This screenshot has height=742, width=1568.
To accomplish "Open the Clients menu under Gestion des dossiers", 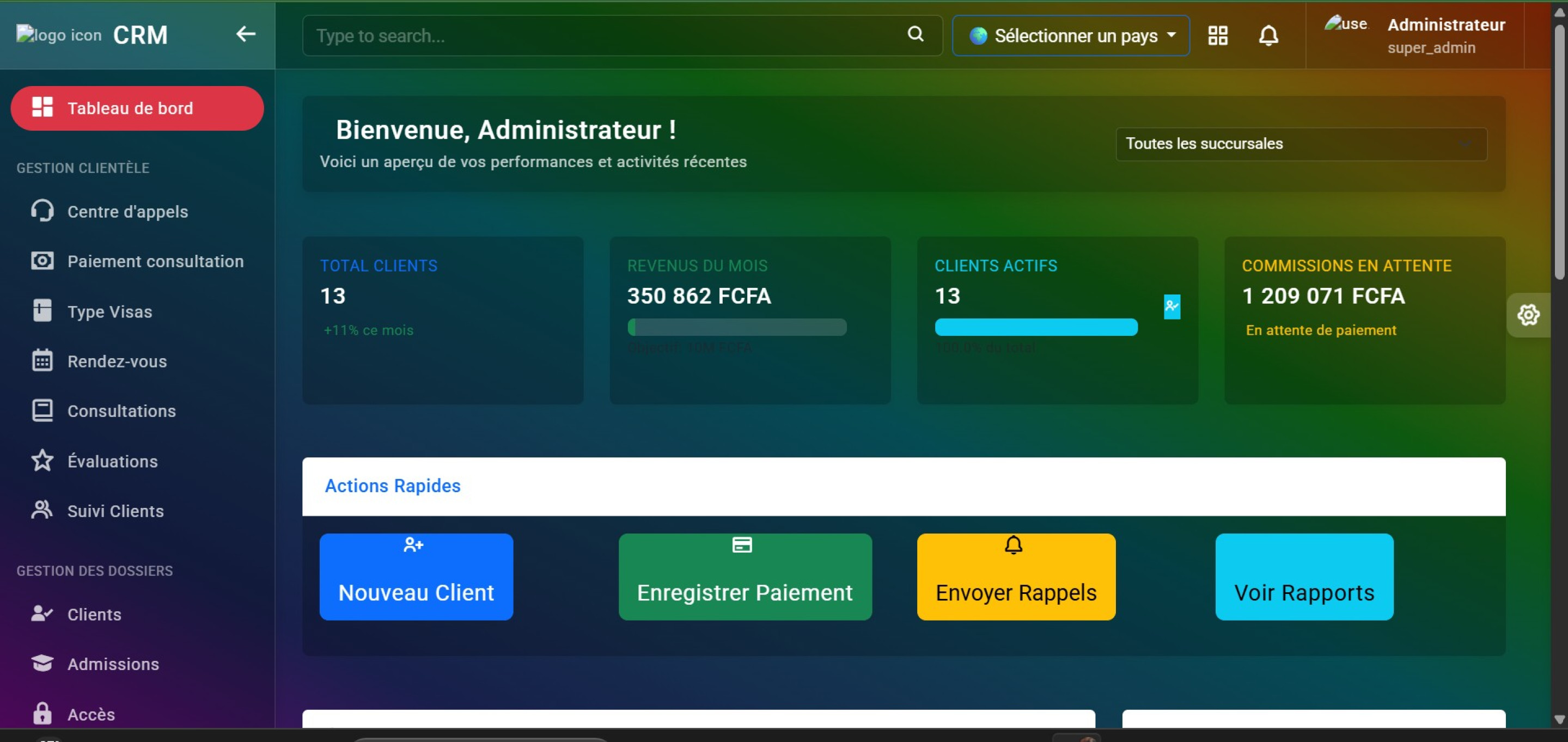I will pyautogui.click(x=94, y=614).
